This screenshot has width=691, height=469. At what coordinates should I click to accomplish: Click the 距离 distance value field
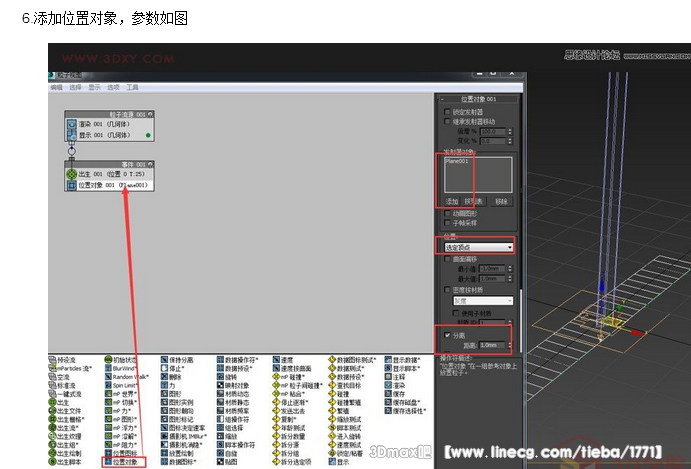pyautogui.click(x=493, y=345)
